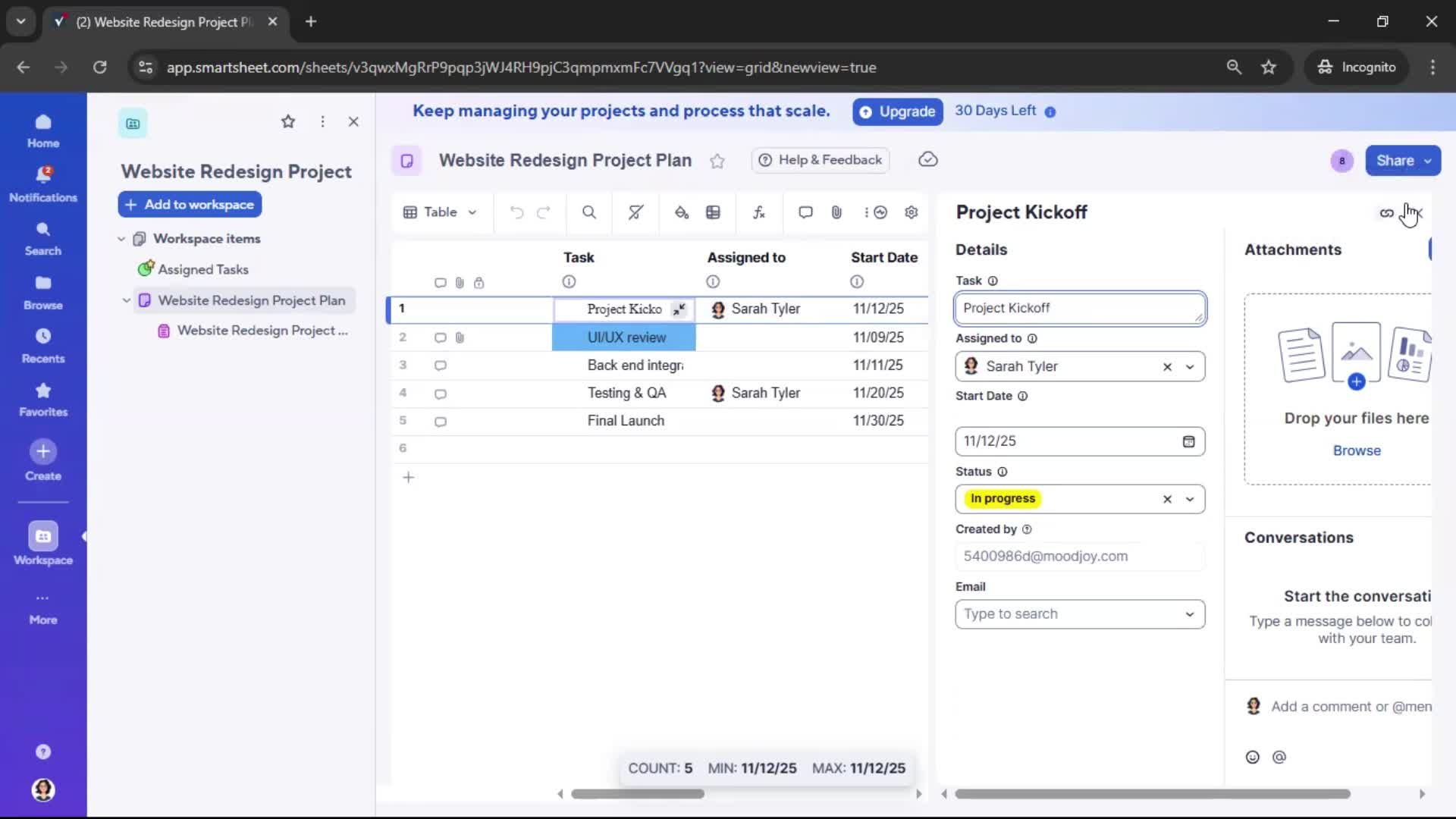The image size is (1456, 819).
Task: Open sheet settings gear icon
Action: point(912,212)
